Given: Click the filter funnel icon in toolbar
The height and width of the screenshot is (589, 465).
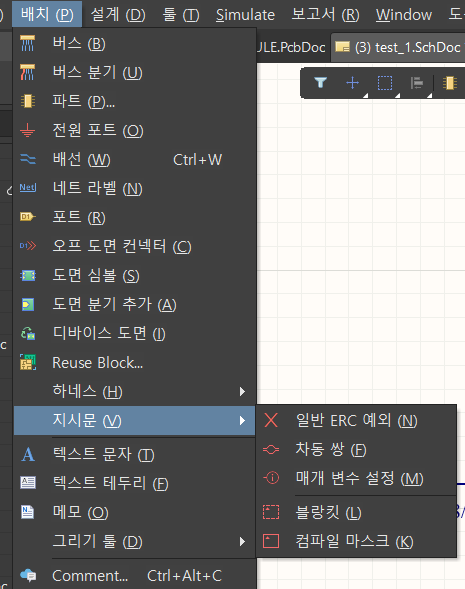Looking at the screenshot, I should tap(320, 82).
